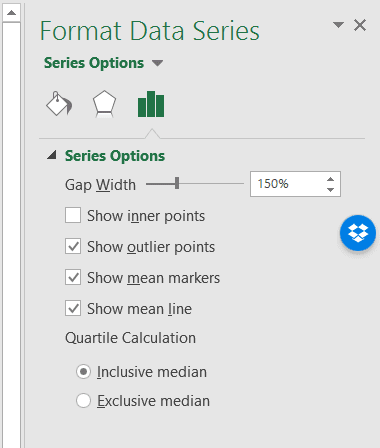Click the scrollbar up arrow
Viewport: 380px width, 448px height.
(11, 13)
